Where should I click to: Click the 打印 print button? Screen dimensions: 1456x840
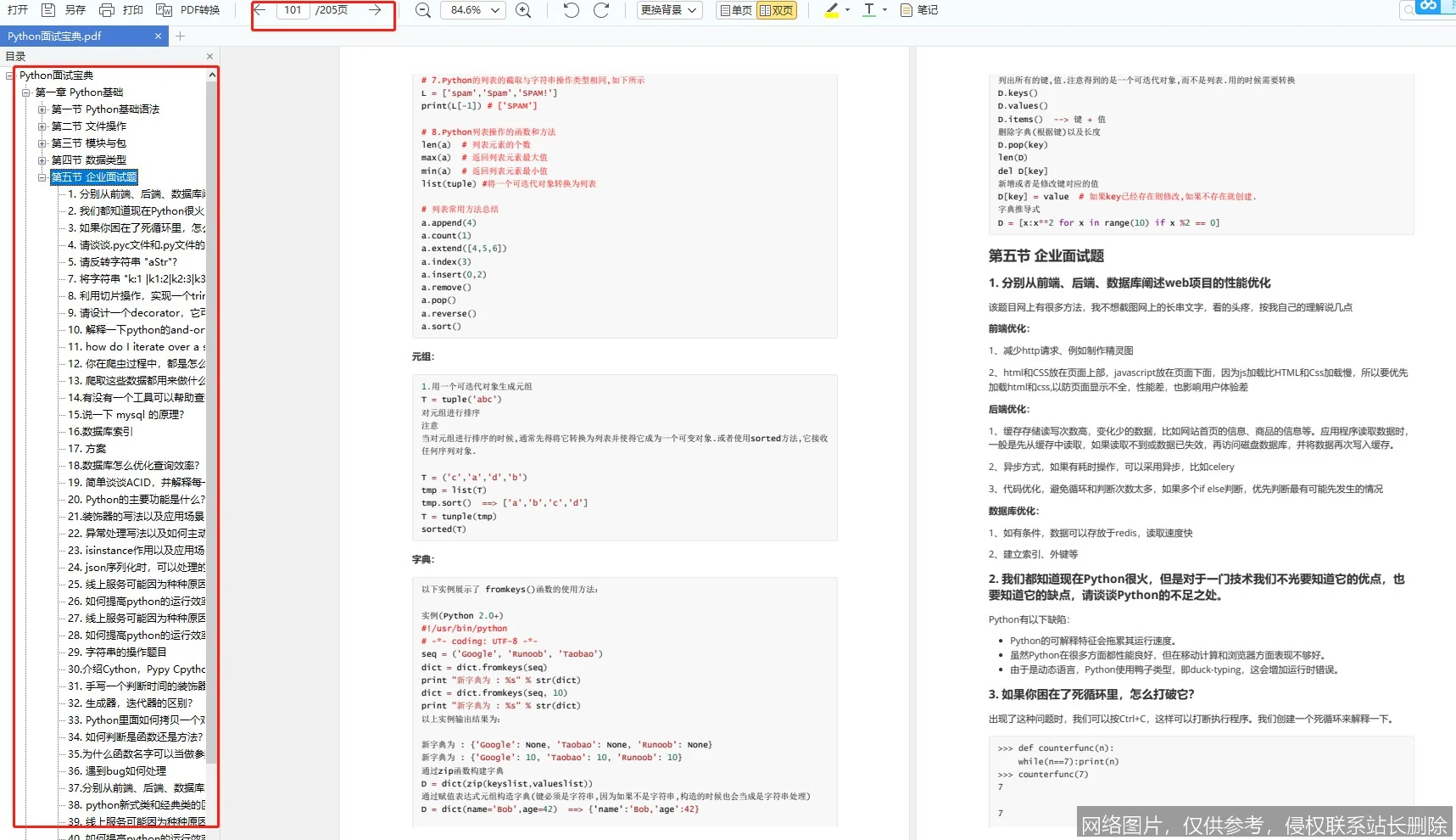coord(121,10)
